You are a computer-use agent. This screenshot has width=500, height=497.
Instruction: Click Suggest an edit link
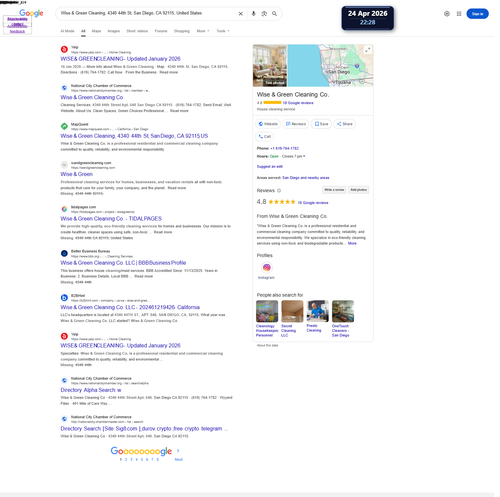tap(270, 166)
